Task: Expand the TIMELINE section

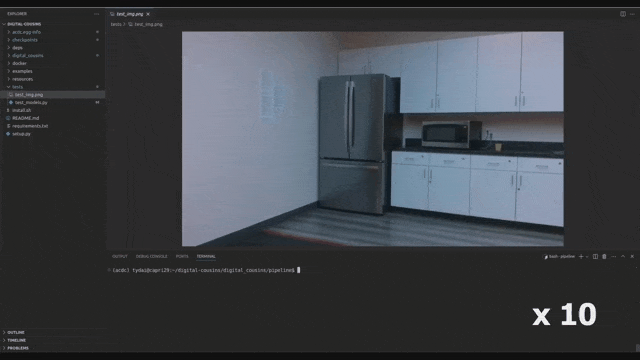Action: [16, 340]
